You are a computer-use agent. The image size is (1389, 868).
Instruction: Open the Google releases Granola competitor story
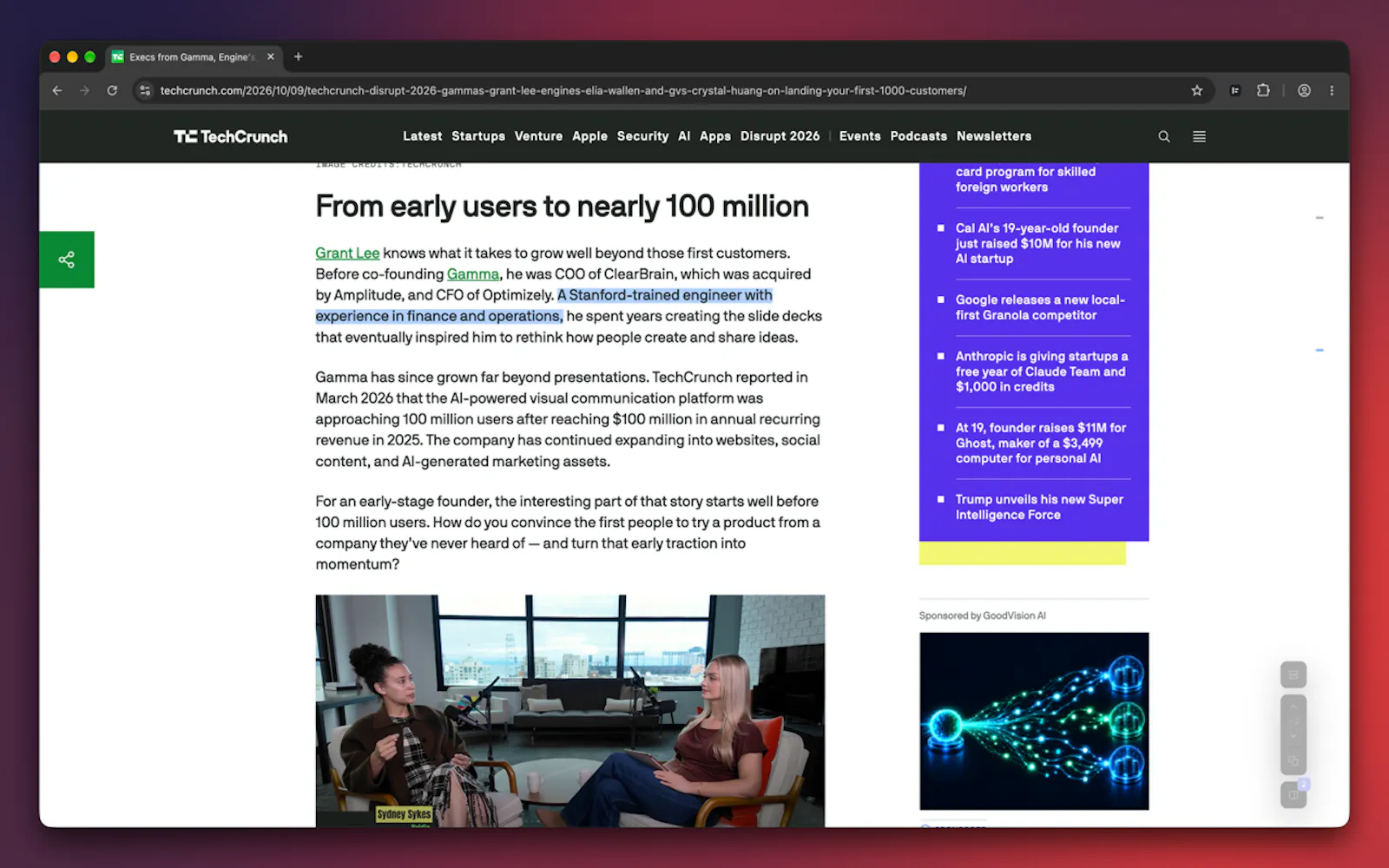point(1040,307)
